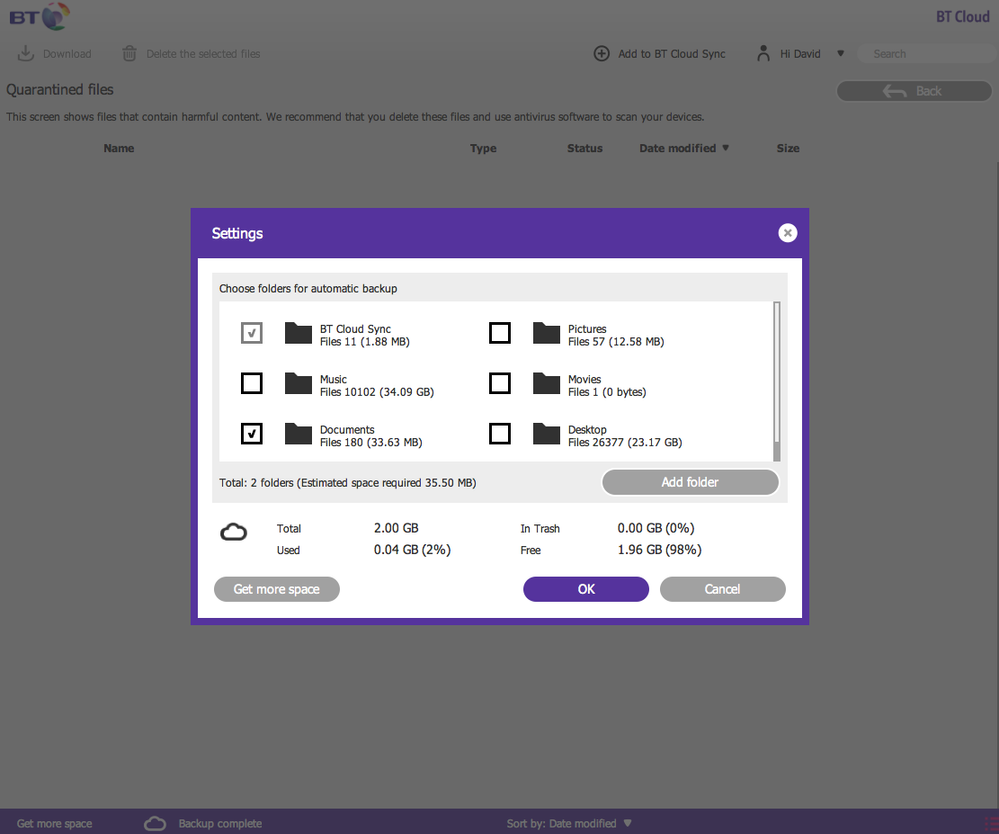Sort by the Status column header
This screenshot has height=834, width=999.
(x=585, y=148)
